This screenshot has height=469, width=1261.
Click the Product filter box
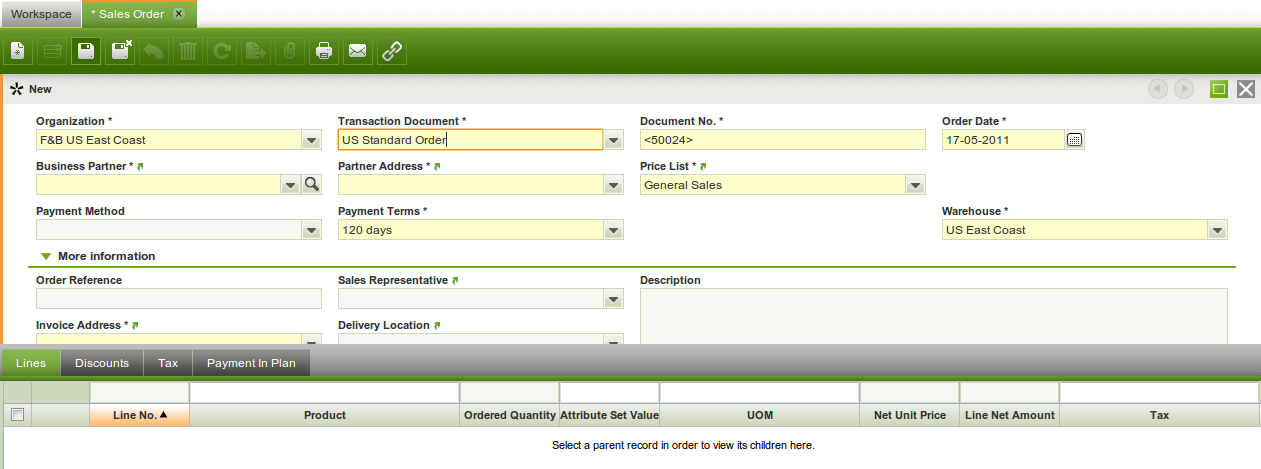(325, 392)
